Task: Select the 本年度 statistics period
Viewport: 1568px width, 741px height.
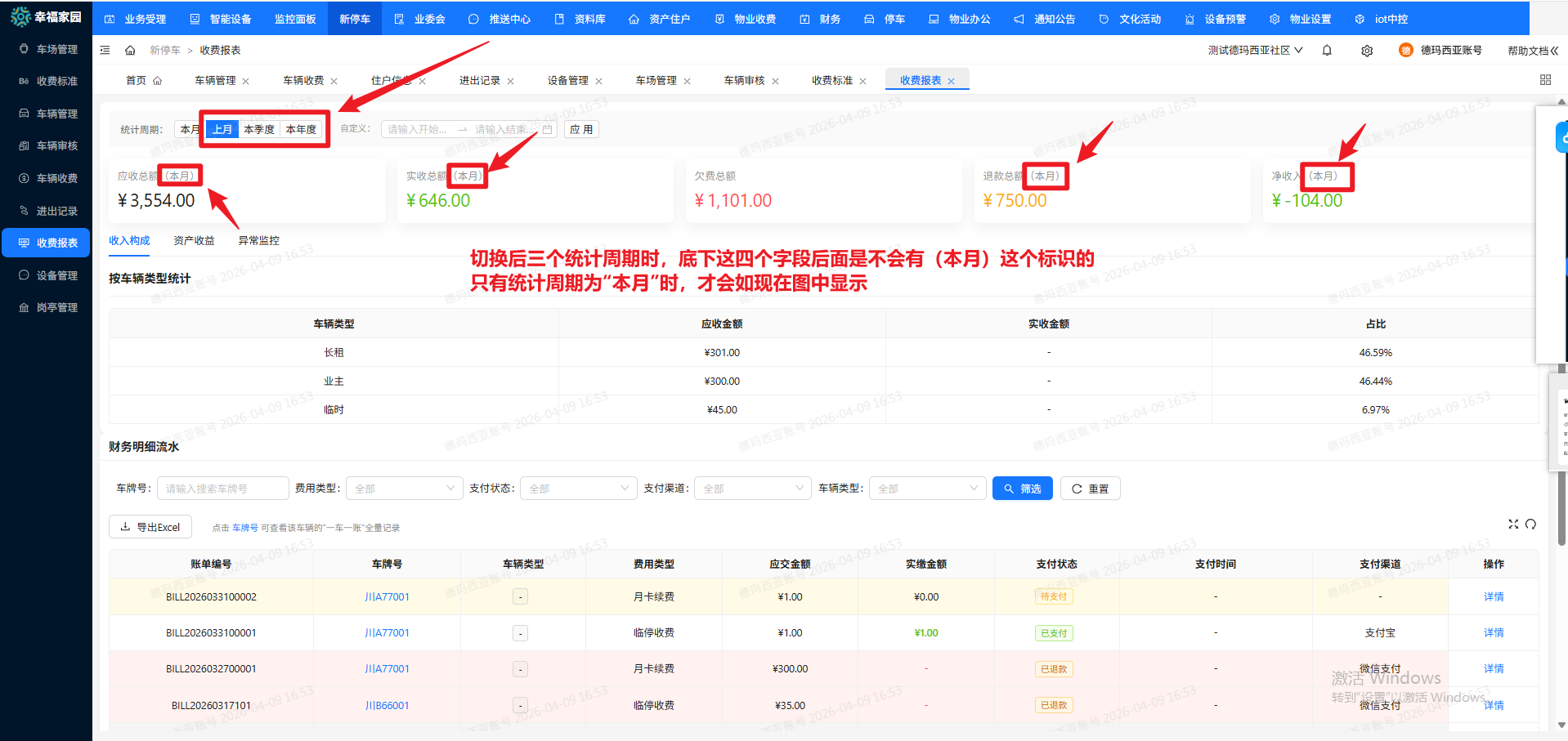Action: pyautogui.click(x=301, y=130)
